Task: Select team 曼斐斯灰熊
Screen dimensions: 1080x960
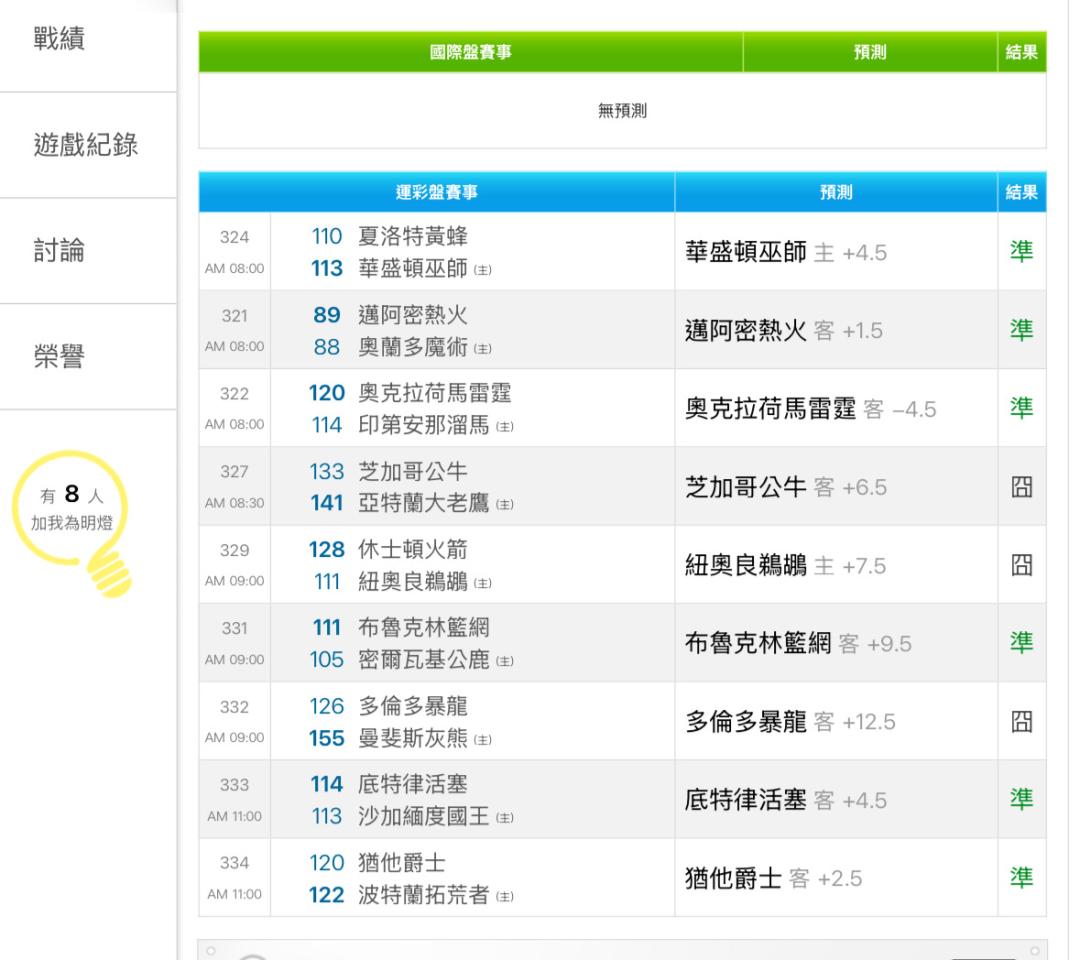Action: tap(413, 738)
